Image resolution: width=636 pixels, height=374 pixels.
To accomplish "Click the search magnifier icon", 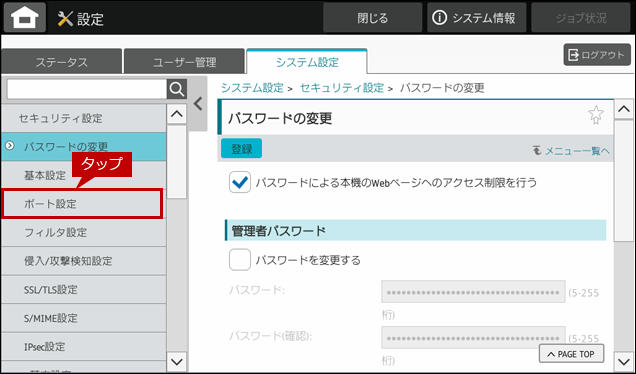I will pyautogui.click(x=177, y=89).
